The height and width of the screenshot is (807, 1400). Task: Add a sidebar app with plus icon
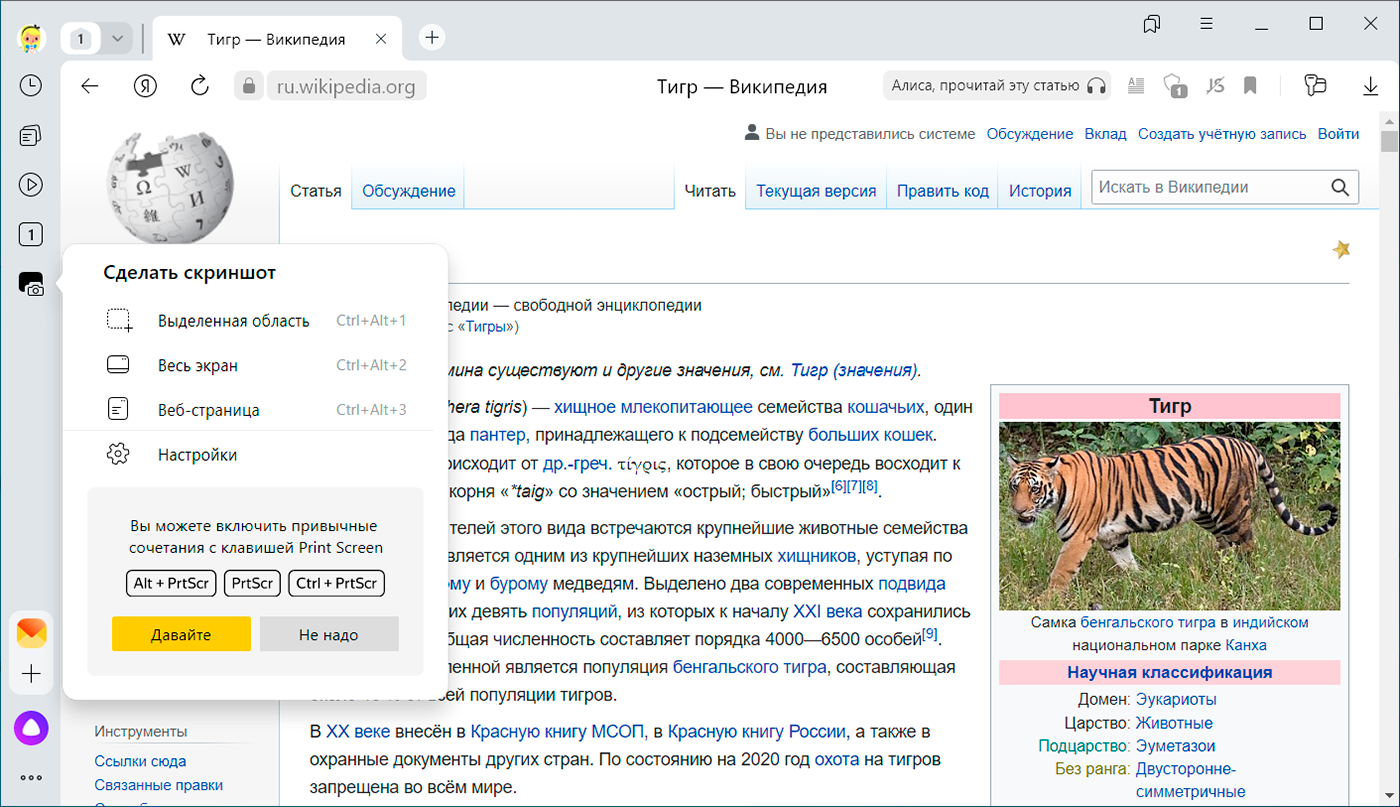[x=31, y=674]
